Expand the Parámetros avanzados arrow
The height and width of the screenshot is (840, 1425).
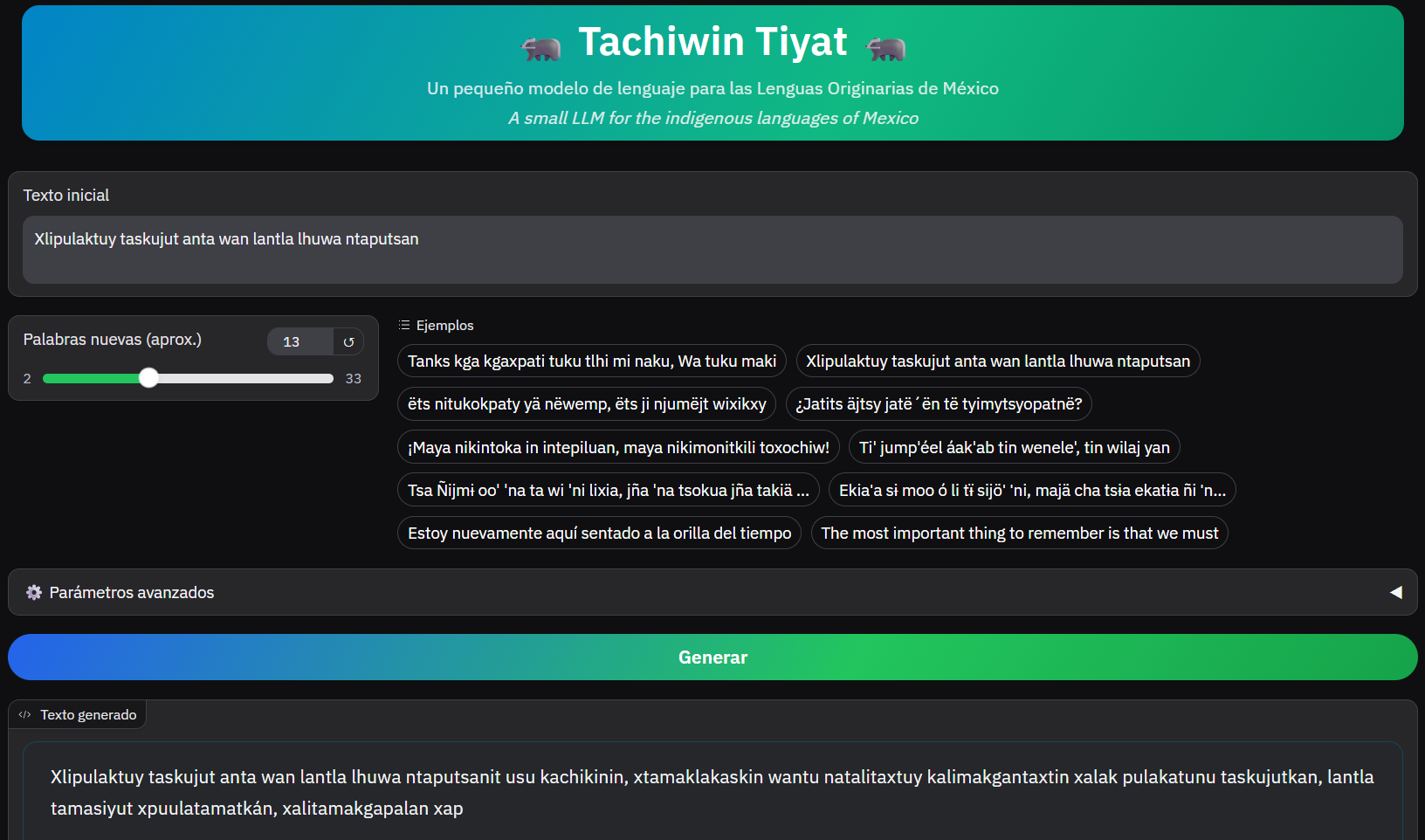point(1395,592)
